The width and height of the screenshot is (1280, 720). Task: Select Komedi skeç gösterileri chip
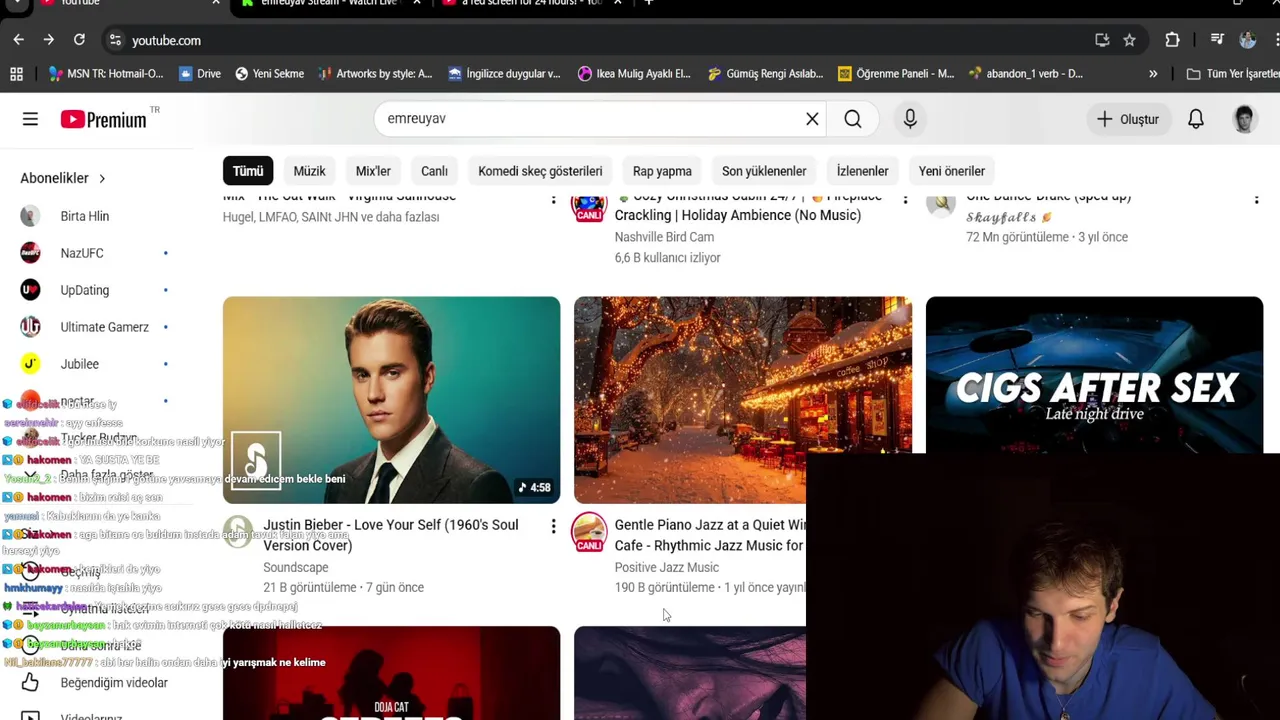pos(540,171)
